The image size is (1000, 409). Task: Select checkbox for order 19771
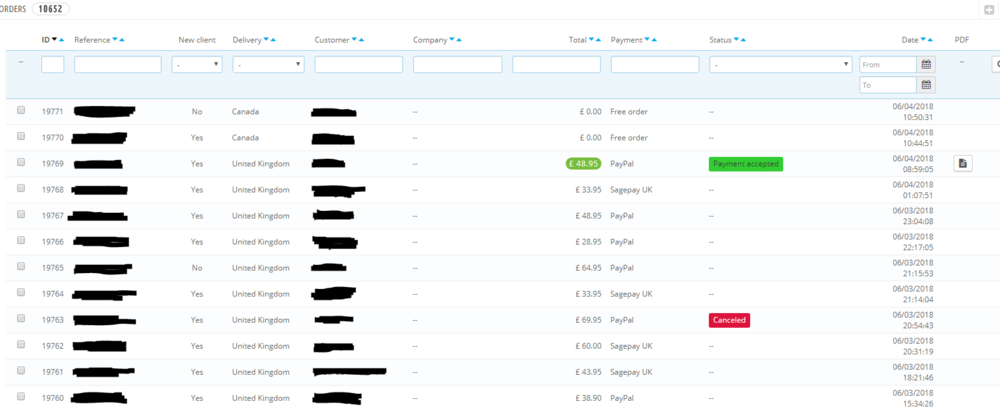21,110
